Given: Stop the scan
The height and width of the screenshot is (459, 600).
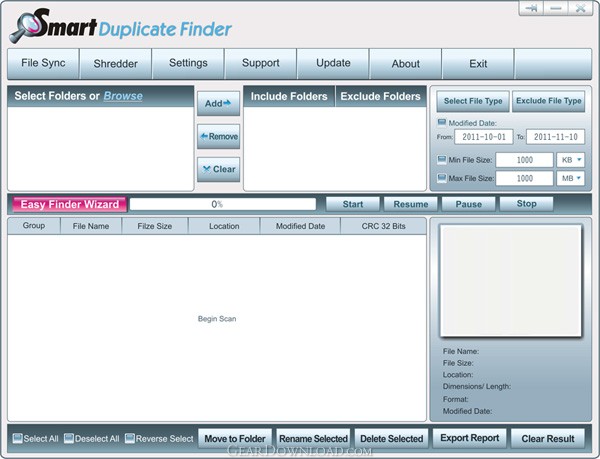Looking at the screenshot, I should tap(527, 204).
